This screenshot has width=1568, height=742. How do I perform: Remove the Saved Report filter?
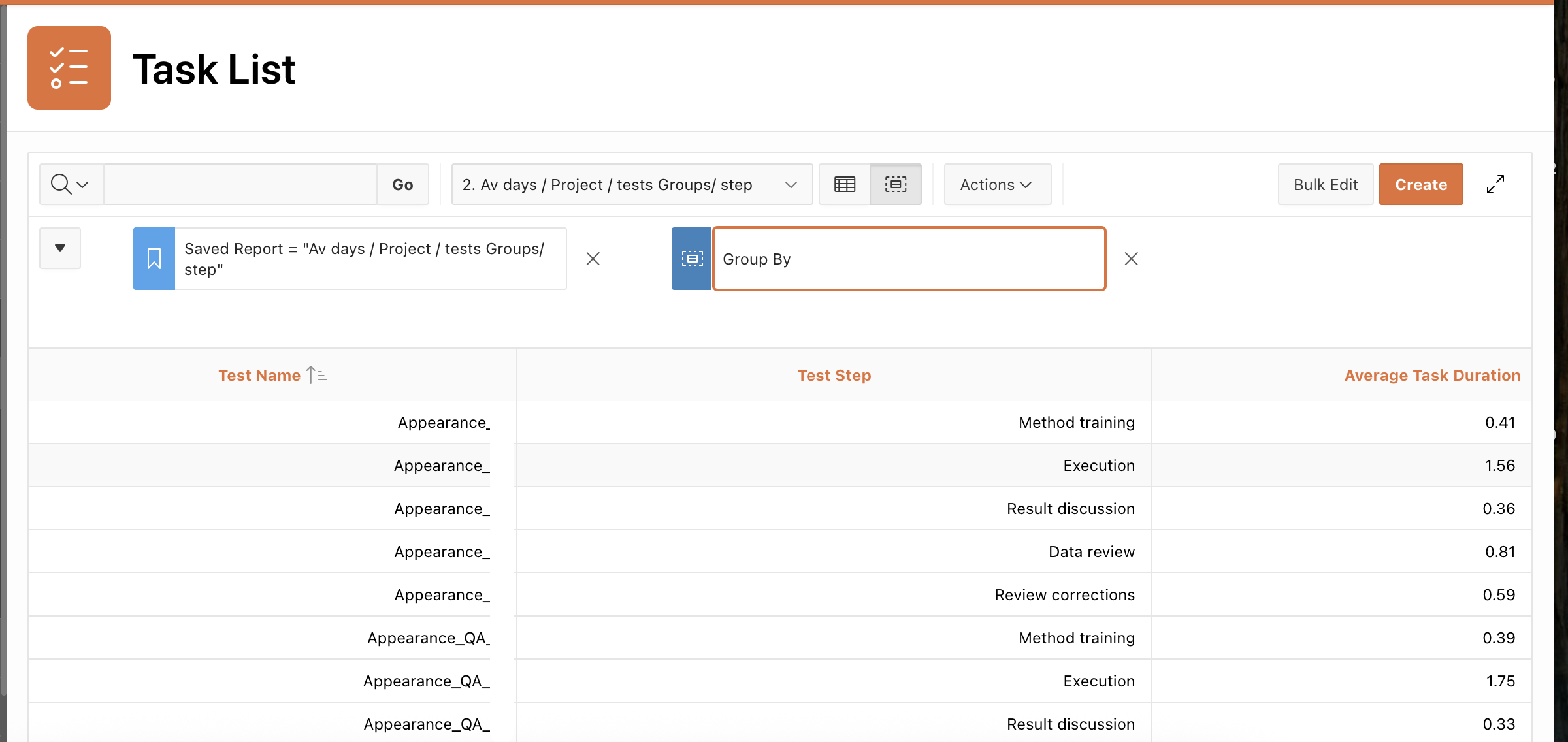[x=593, y=259]
